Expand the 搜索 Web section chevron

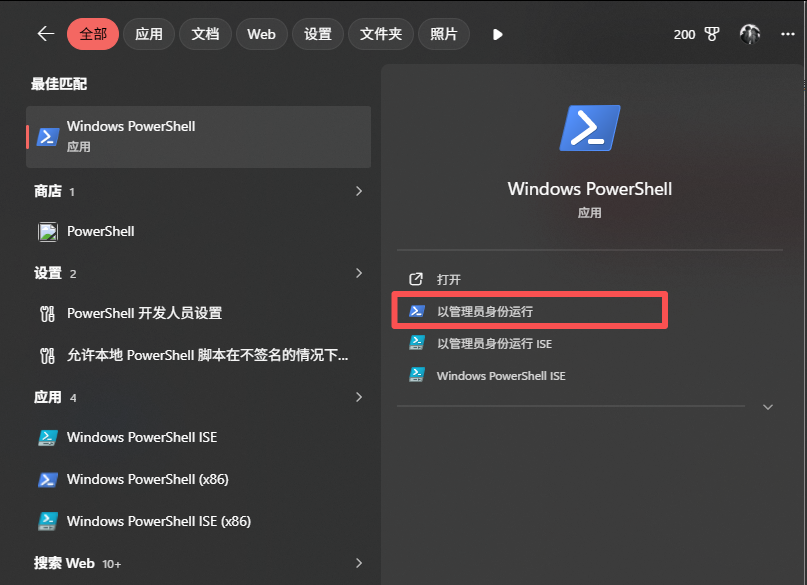point(359,563)
